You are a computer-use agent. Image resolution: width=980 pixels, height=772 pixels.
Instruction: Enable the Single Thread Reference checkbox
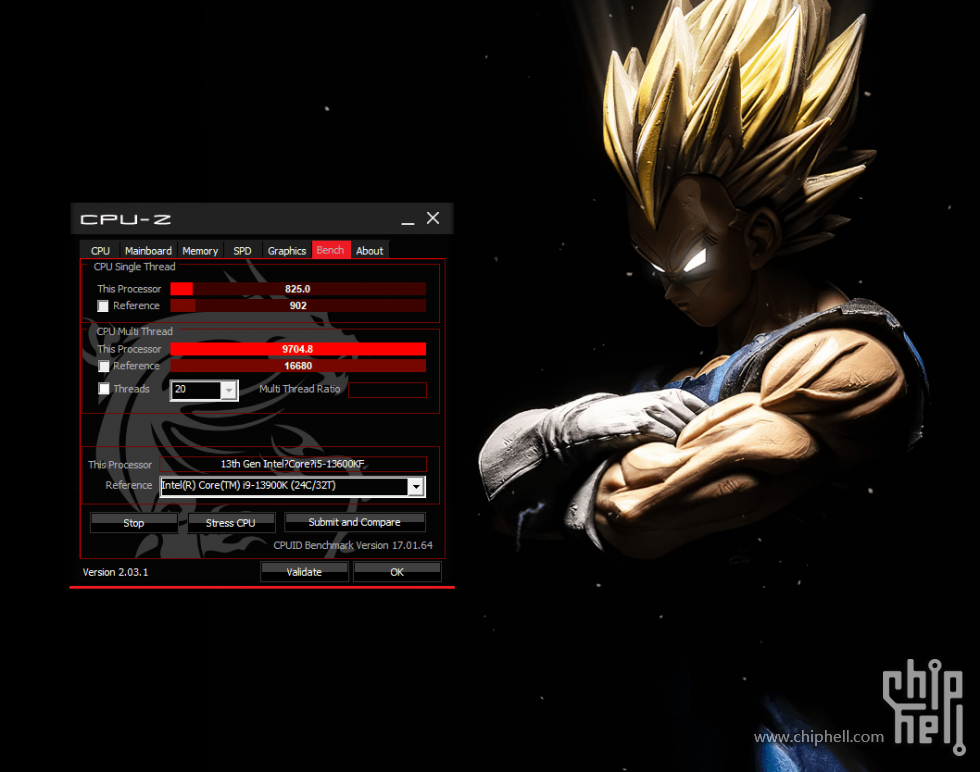point(103,306)
